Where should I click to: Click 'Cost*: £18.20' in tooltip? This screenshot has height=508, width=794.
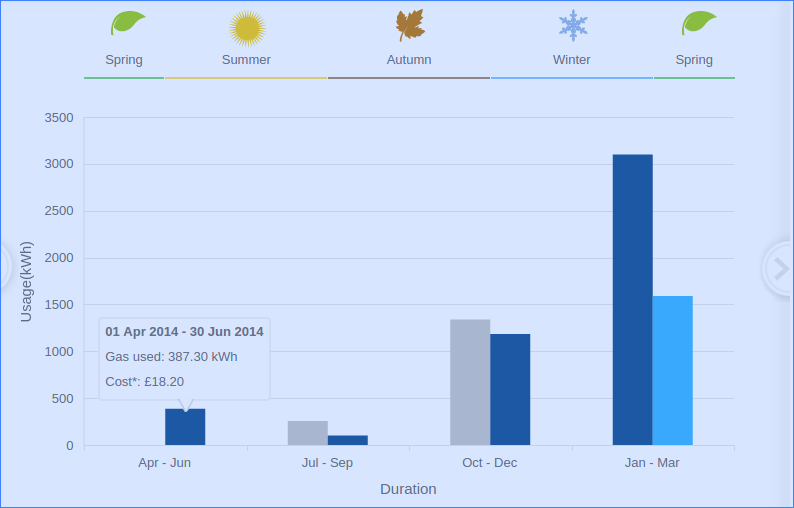tap(144, 381)
